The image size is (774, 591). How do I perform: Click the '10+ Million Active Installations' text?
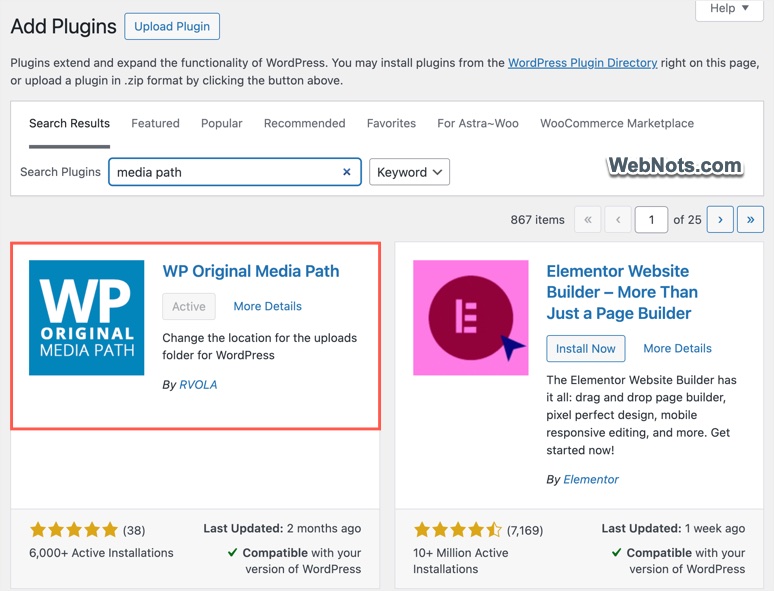461,561
